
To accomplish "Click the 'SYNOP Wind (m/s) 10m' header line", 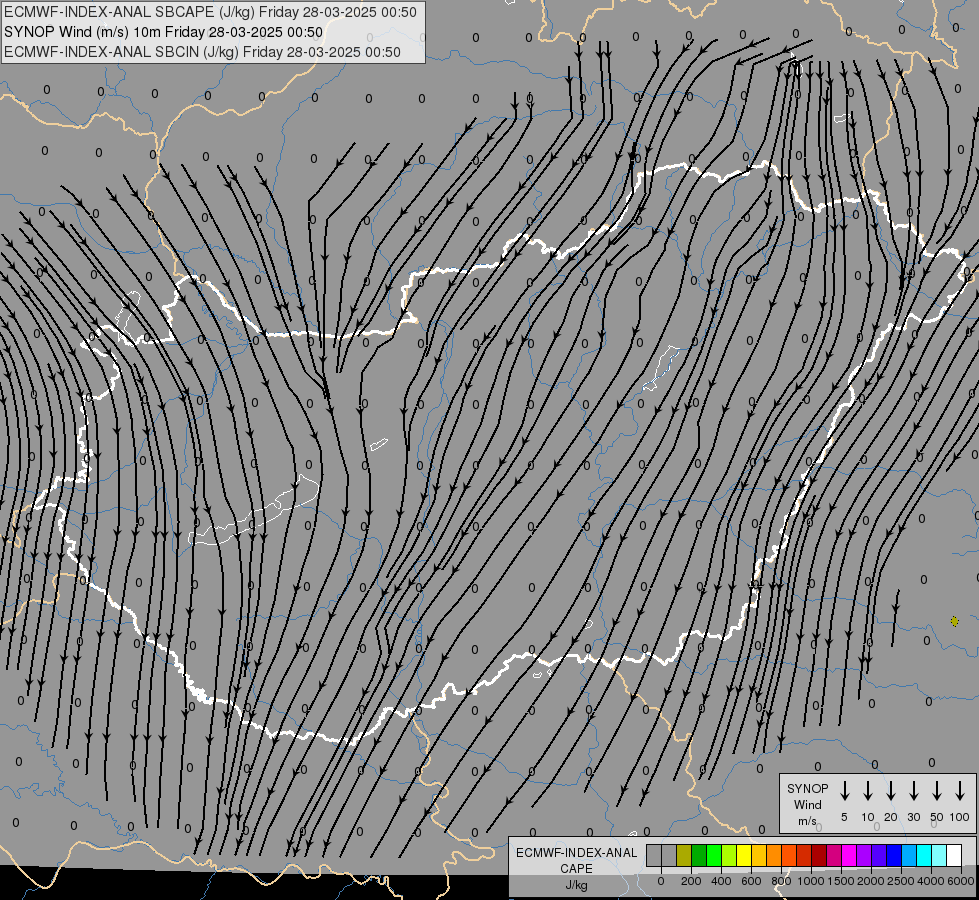I will [163, 32].
